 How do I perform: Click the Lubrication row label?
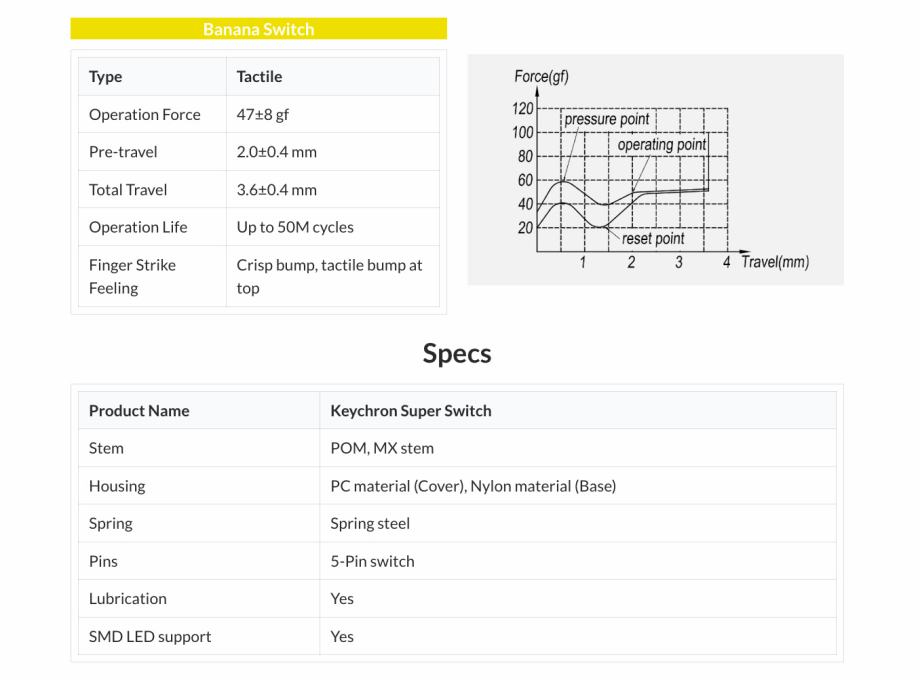click(x=128, y=598)
